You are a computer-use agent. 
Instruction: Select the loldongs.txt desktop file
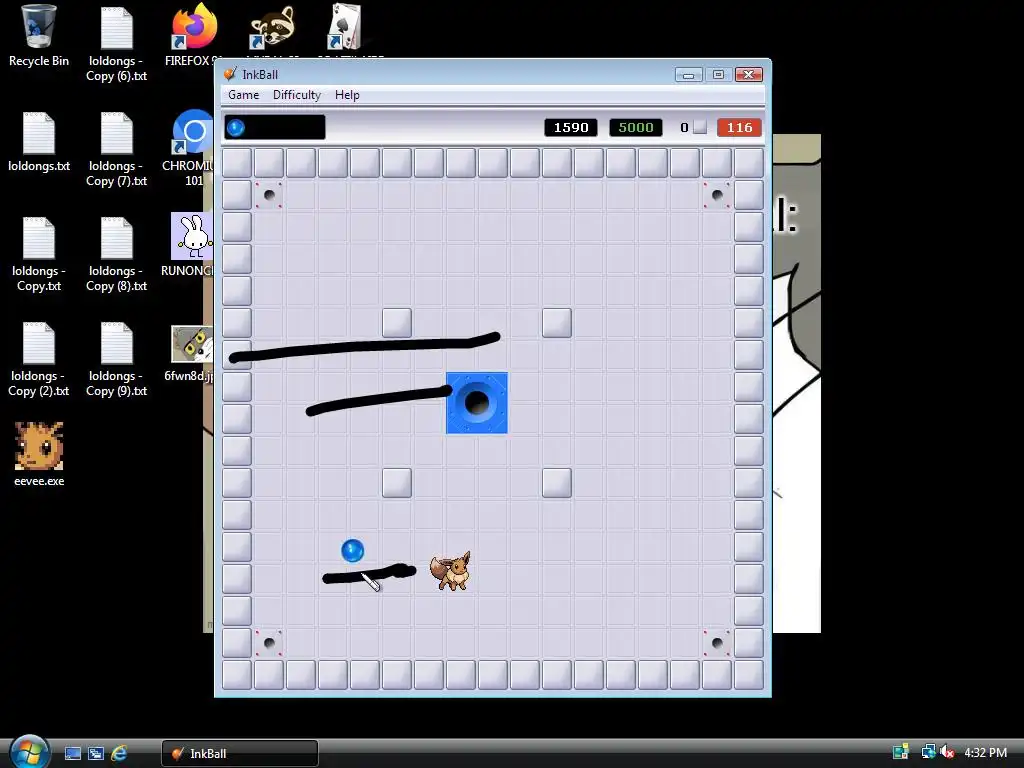39,142
